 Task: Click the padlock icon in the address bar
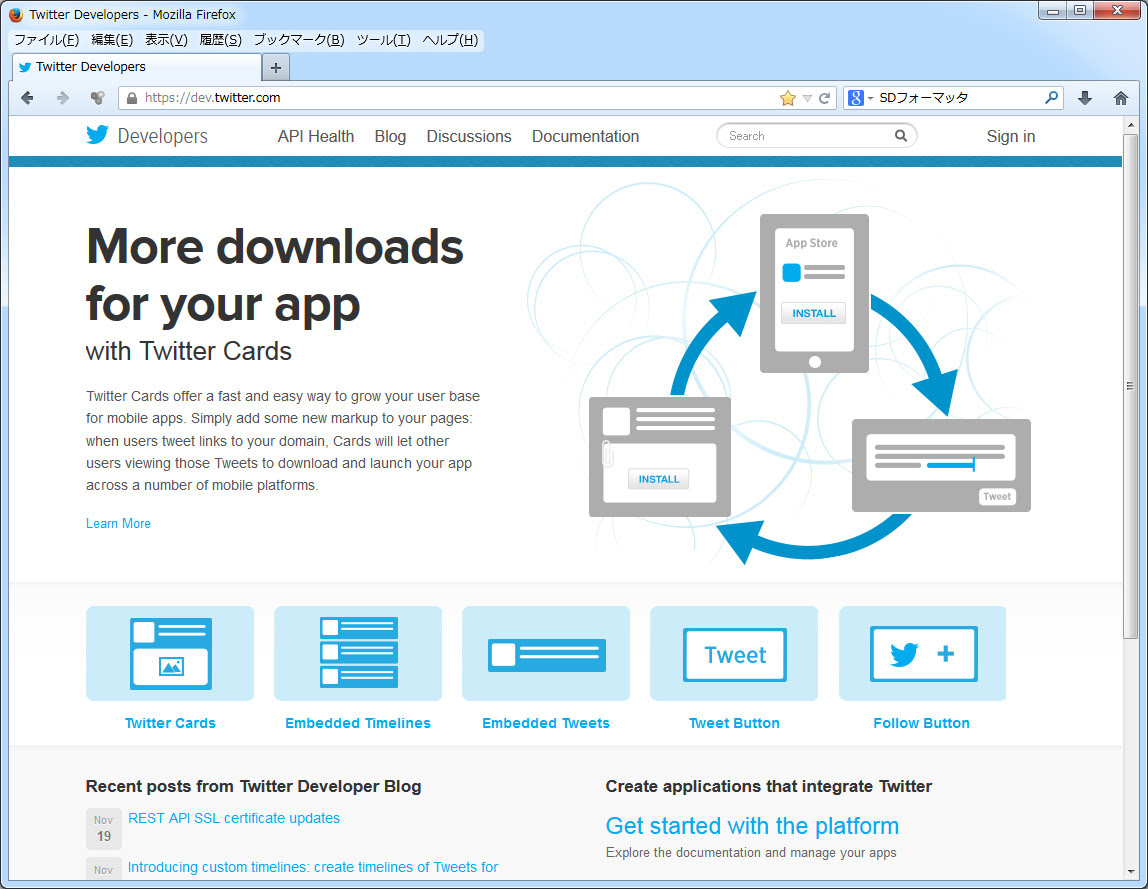click(x=132, y=98)
